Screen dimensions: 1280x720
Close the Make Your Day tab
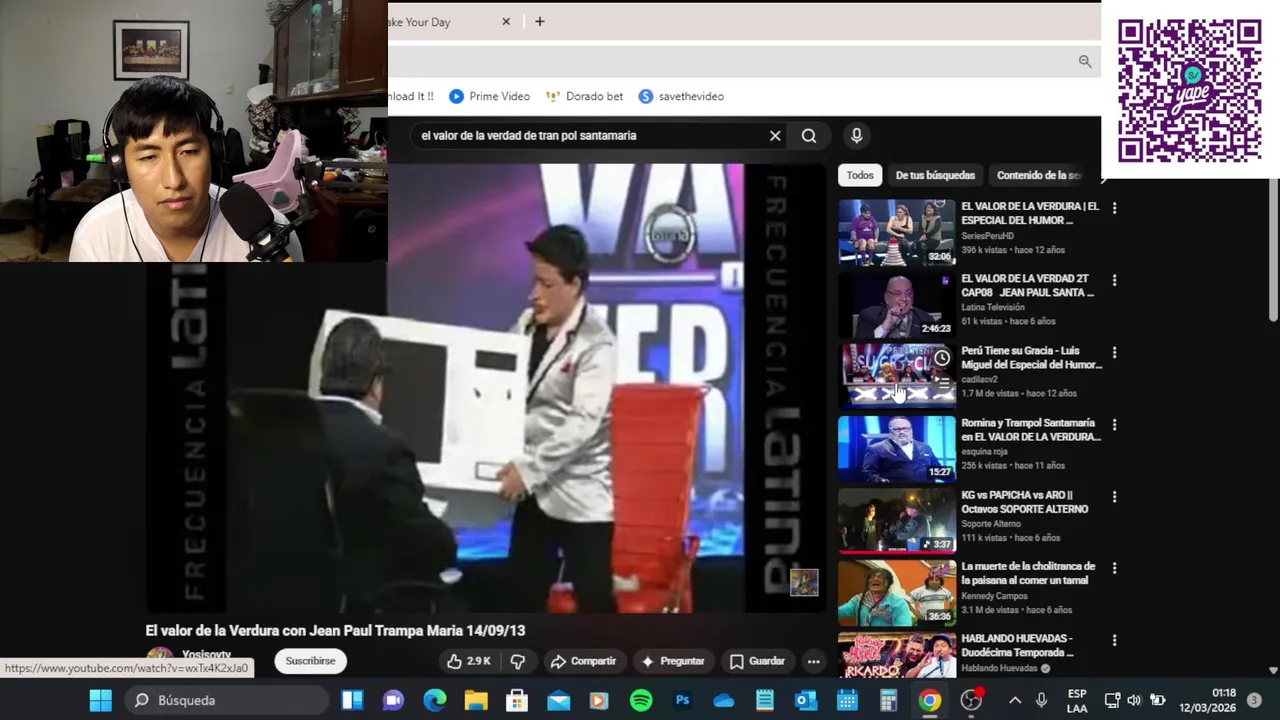tap(506, 21)
